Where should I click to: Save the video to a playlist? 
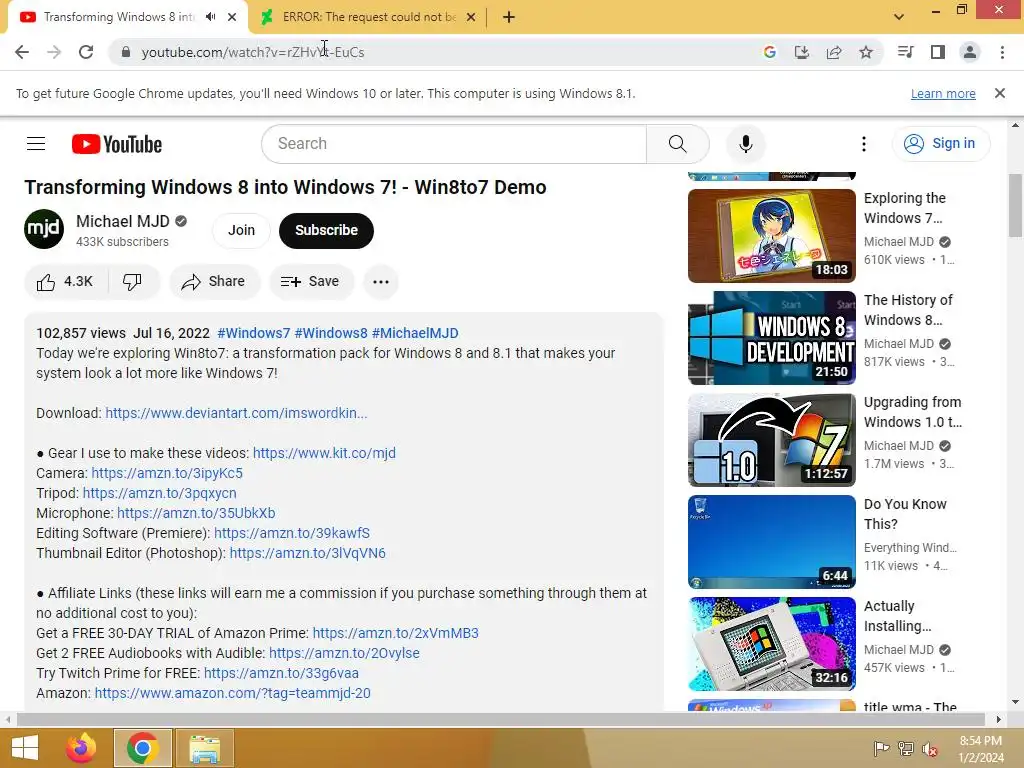[x=311, y=281]
